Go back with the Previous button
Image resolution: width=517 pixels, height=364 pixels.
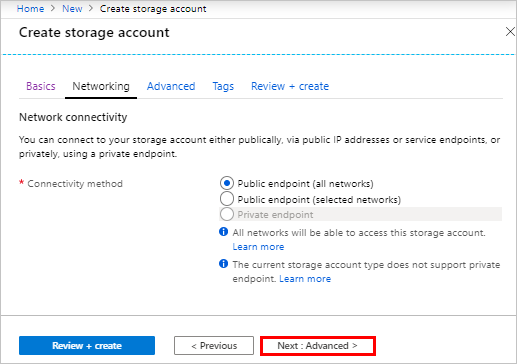coord(214,346)
